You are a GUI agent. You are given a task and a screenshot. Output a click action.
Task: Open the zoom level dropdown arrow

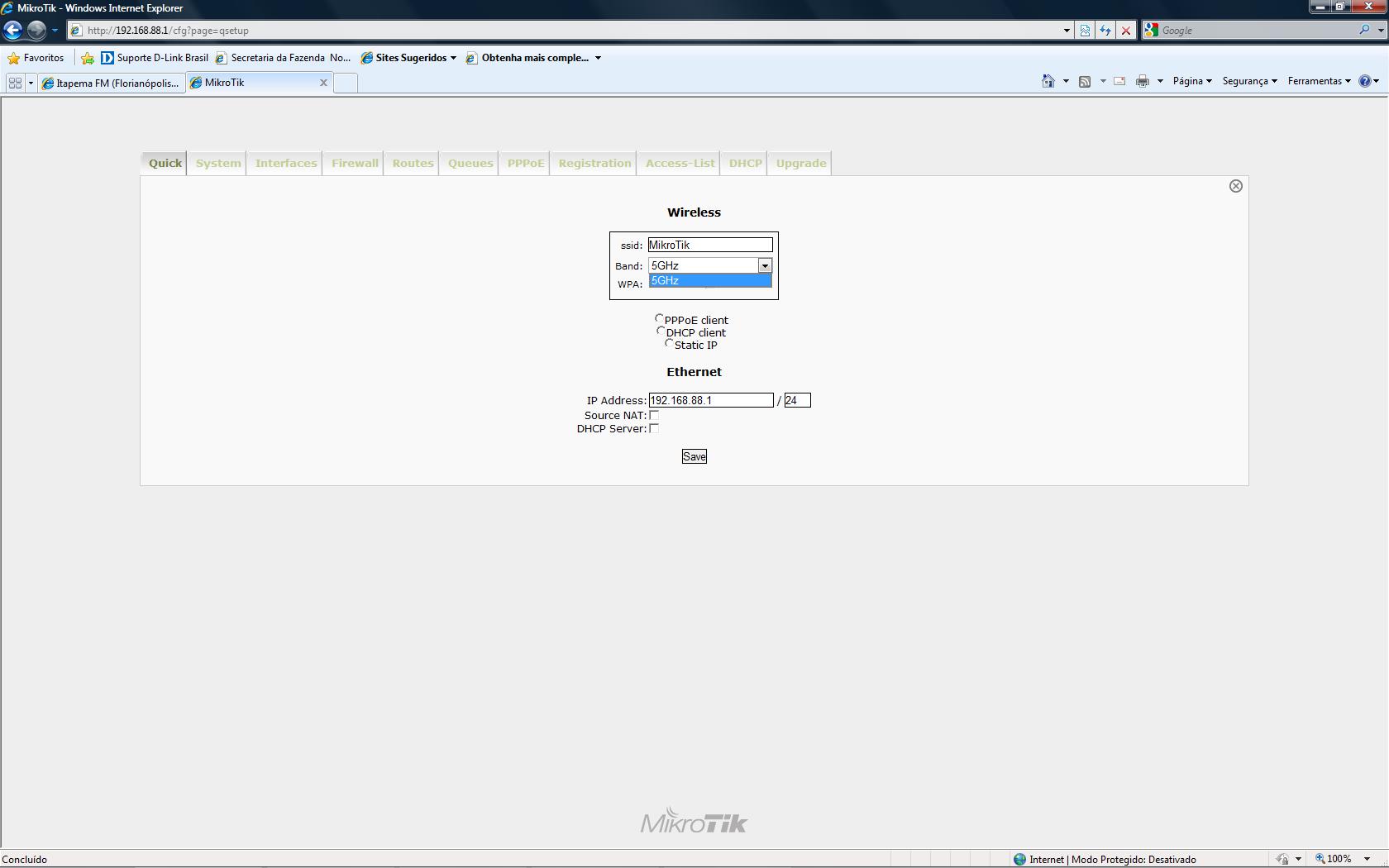[x=1368, y=859]
